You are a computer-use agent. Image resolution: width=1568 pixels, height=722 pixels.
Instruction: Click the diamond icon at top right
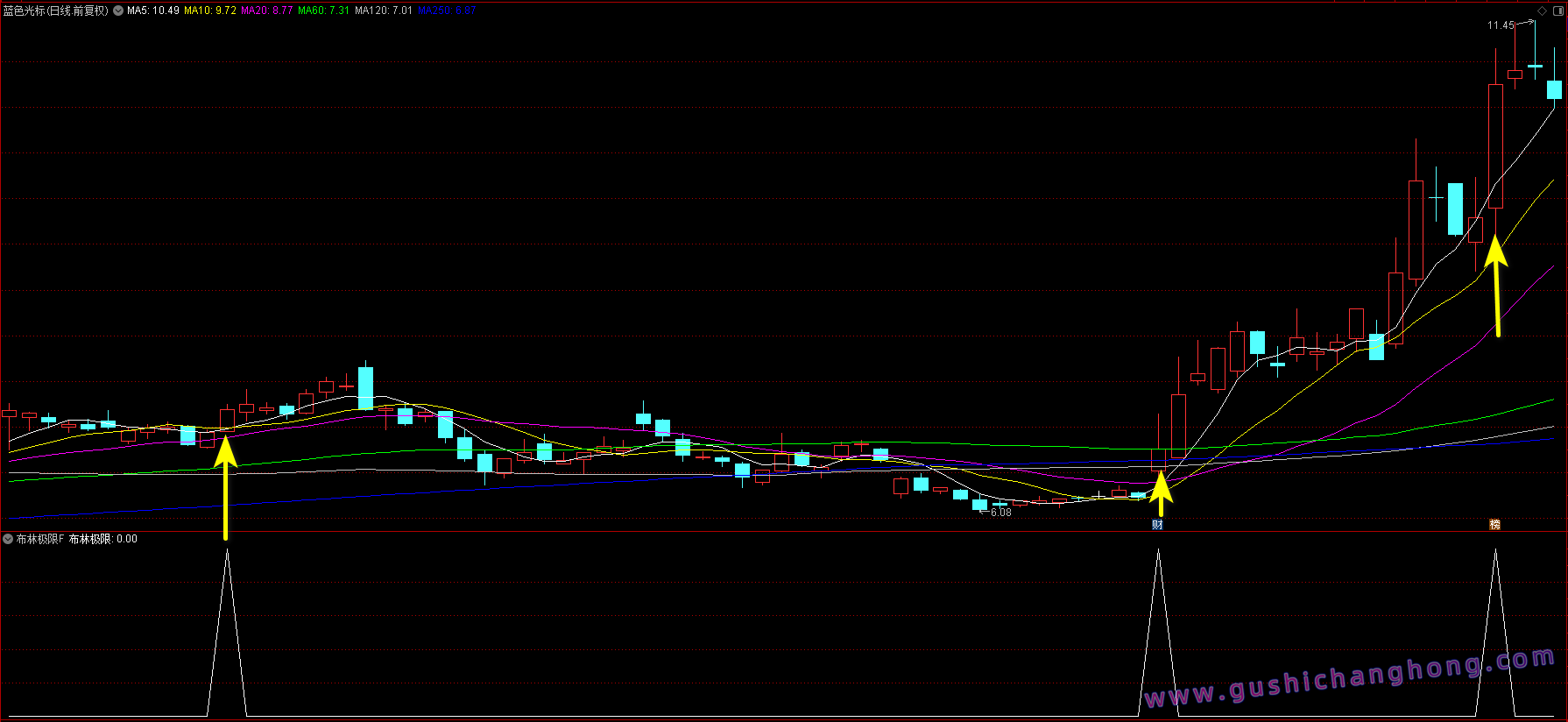[1543, 11]
